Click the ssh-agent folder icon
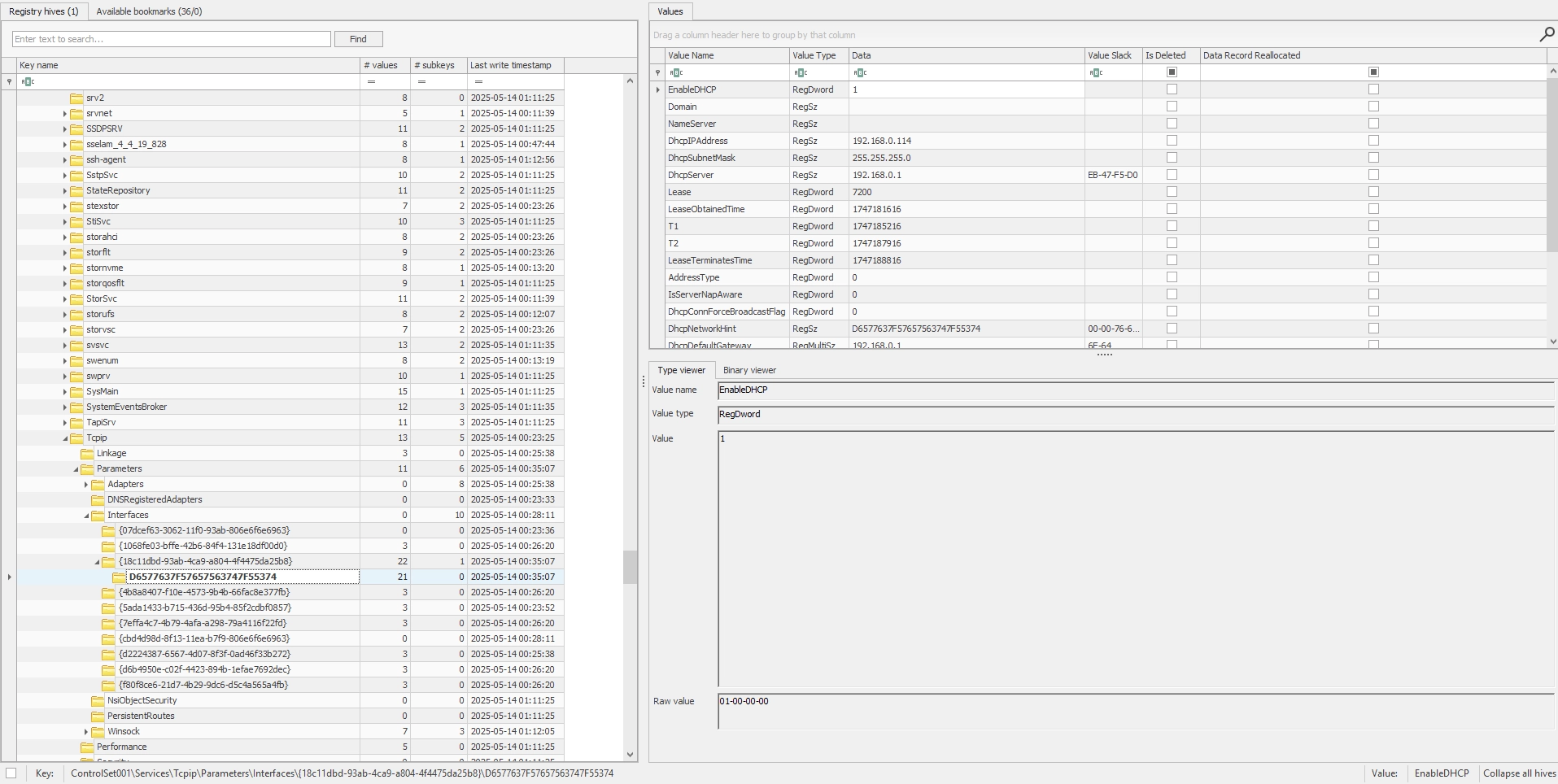This screenshot has height=784, width=1558. [76, 160]
